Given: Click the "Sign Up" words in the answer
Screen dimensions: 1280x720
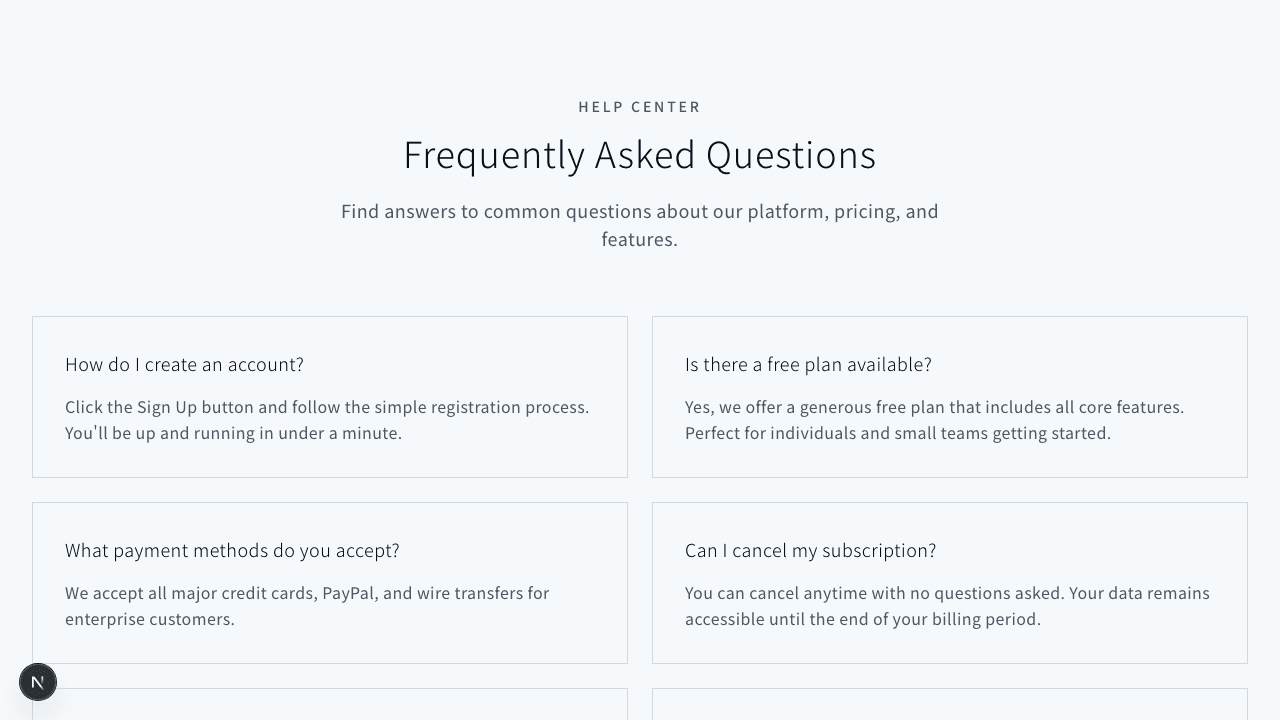Looking at the screenshot, I should (167, 408).
